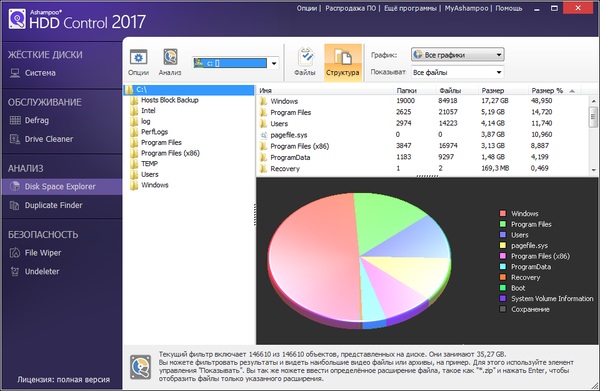Click the yellow pagefile.sys legend swatch
The image size is (600, 391).
503,246
